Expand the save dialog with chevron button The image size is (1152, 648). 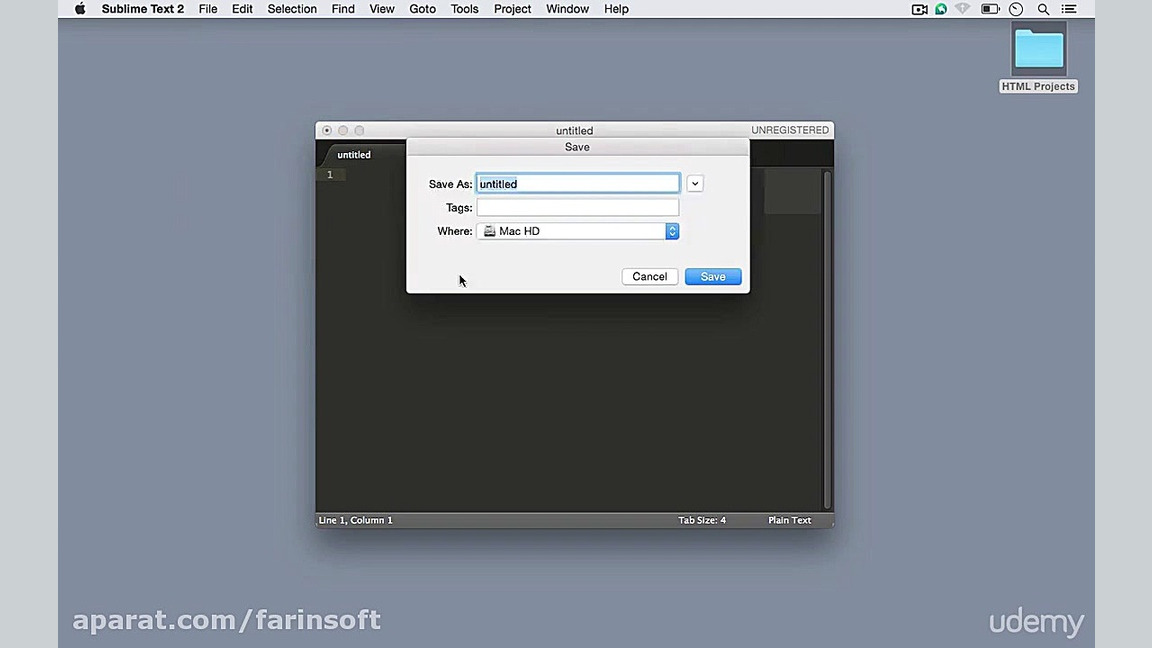(694, 184)
